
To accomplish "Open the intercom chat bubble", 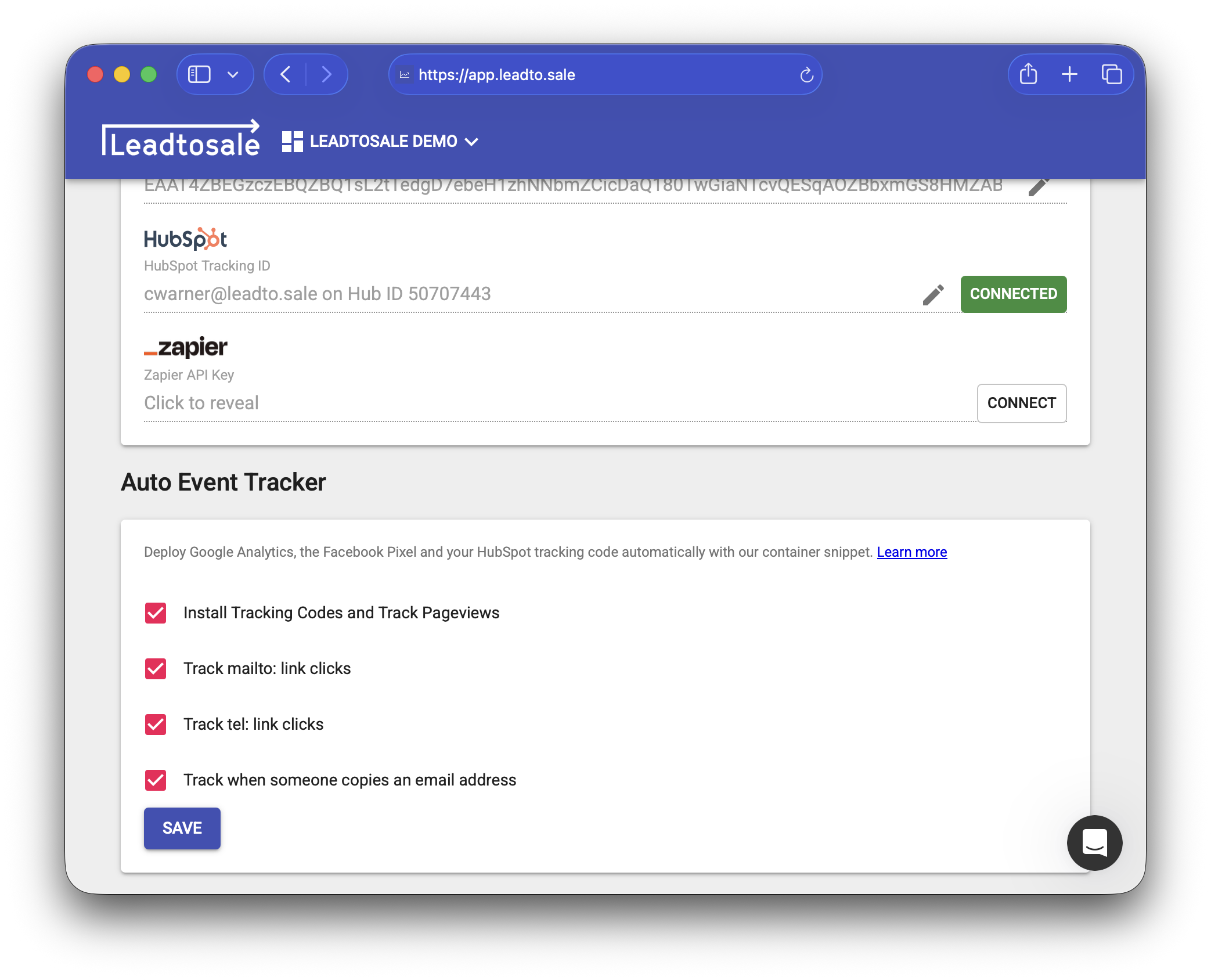I will point(1094,843).
